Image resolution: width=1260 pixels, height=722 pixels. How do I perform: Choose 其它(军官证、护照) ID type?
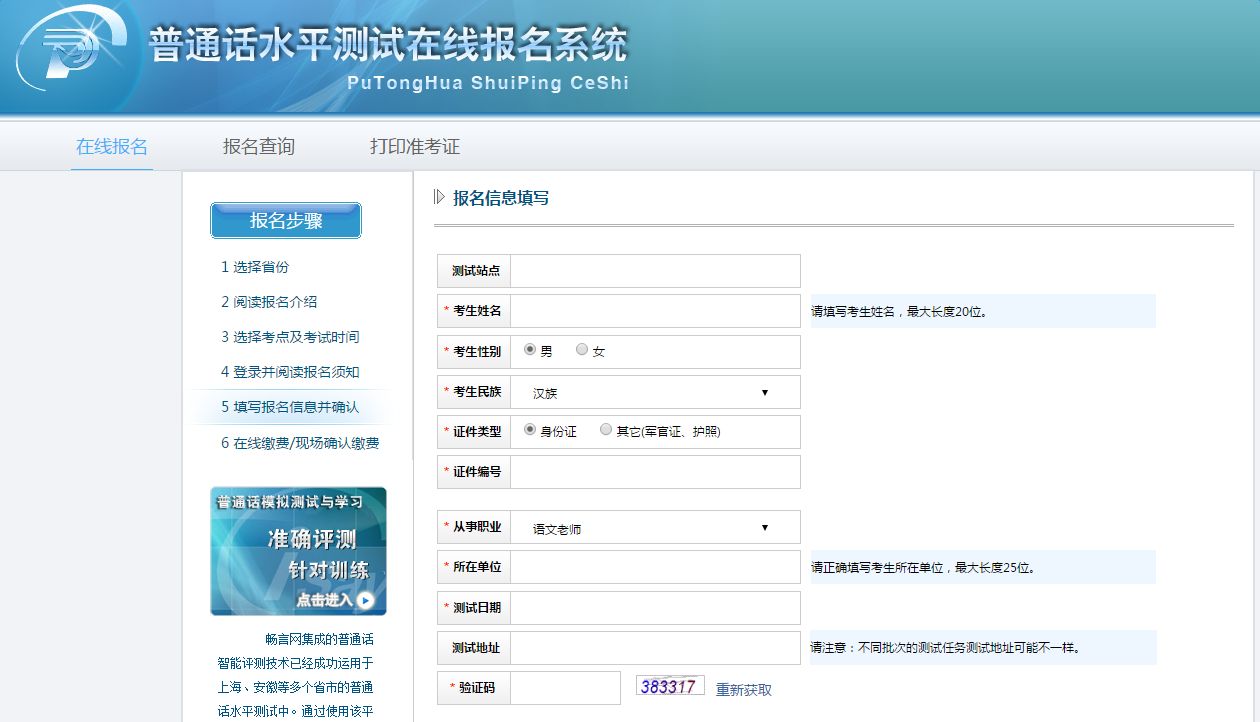[606, 430]
